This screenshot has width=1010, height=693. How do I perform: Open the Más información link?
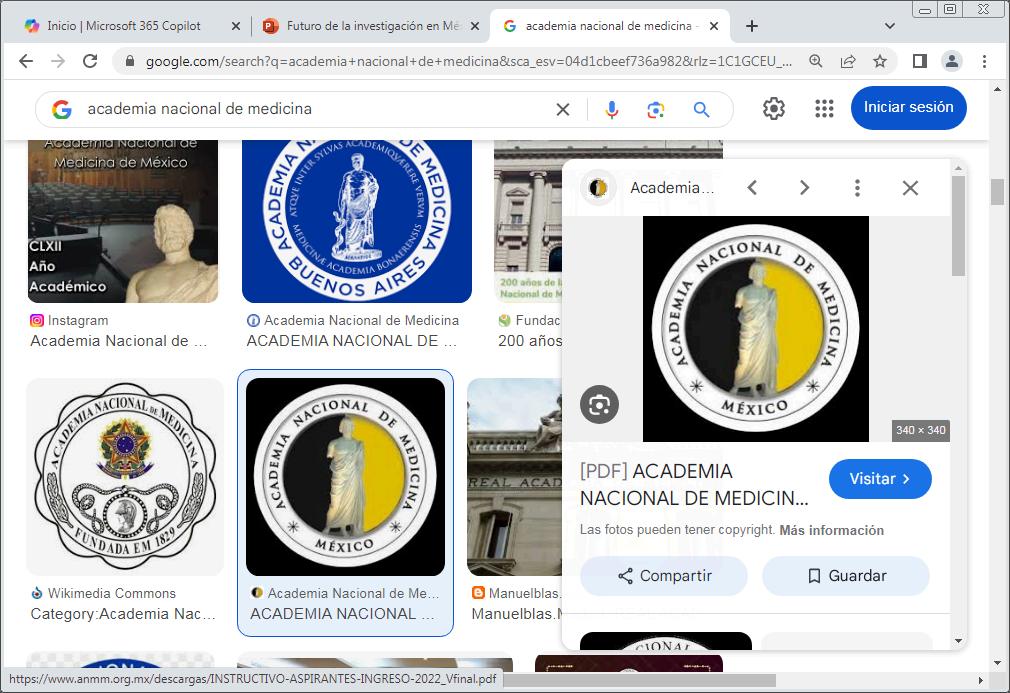point(832,530)
